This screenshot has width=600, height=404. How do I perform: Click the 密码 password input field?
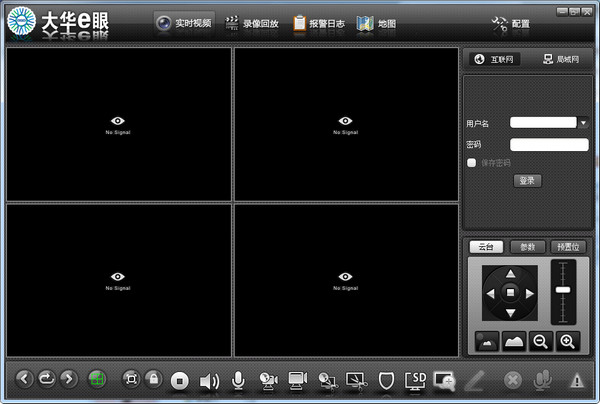click(x=548, y=144)
